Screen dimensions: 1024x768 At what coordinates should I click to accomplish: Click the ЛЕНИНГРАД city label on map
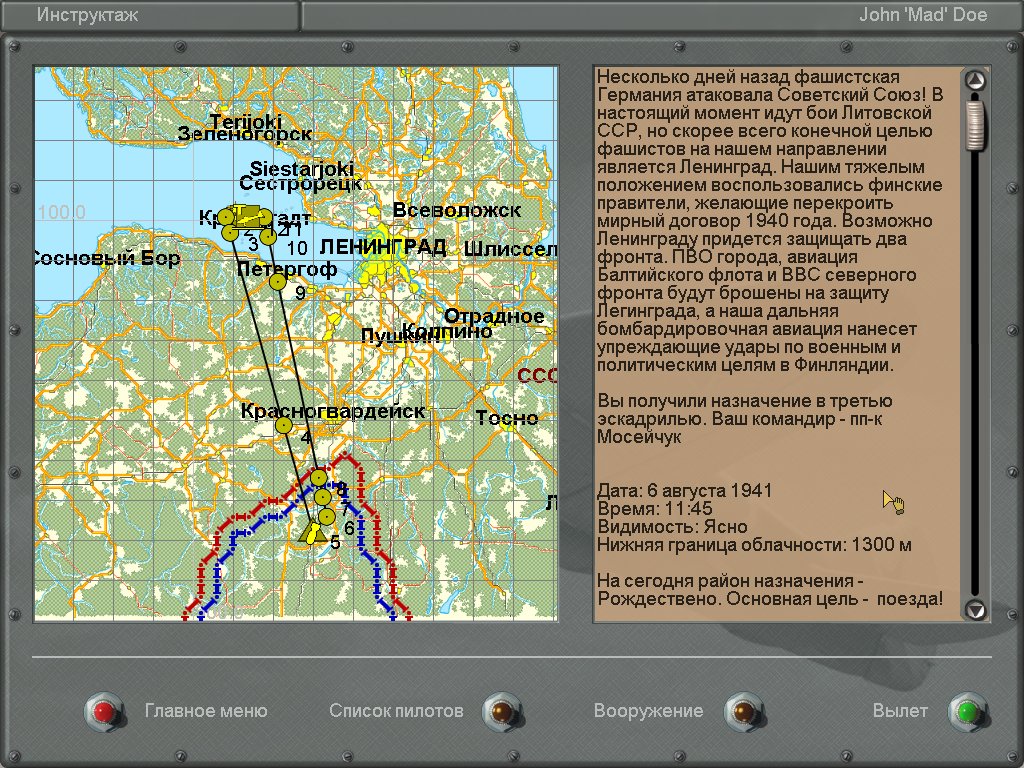(x=368, y=245)
